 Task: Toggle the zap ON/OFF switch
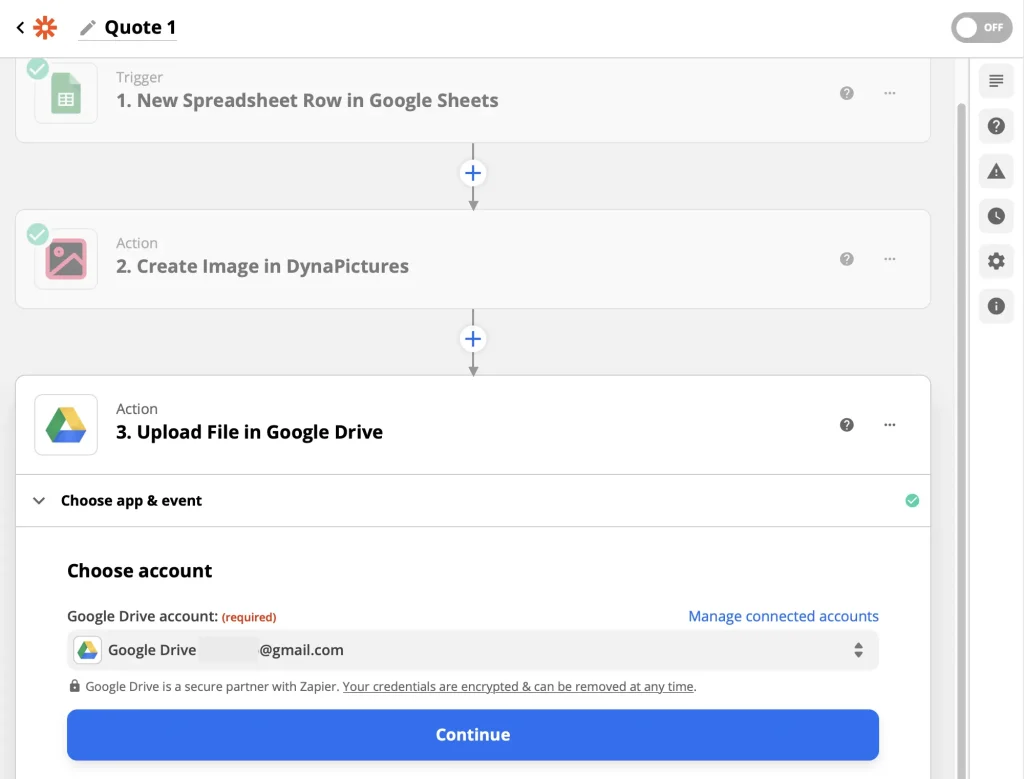coord(981,27)
